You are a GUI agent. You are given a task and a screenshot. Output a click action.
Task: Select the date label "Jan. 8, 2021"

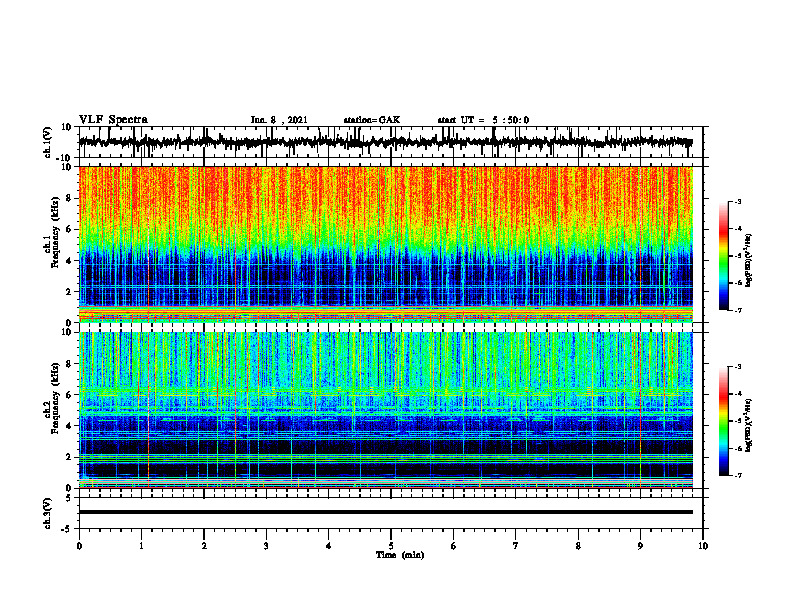(279, 120)
